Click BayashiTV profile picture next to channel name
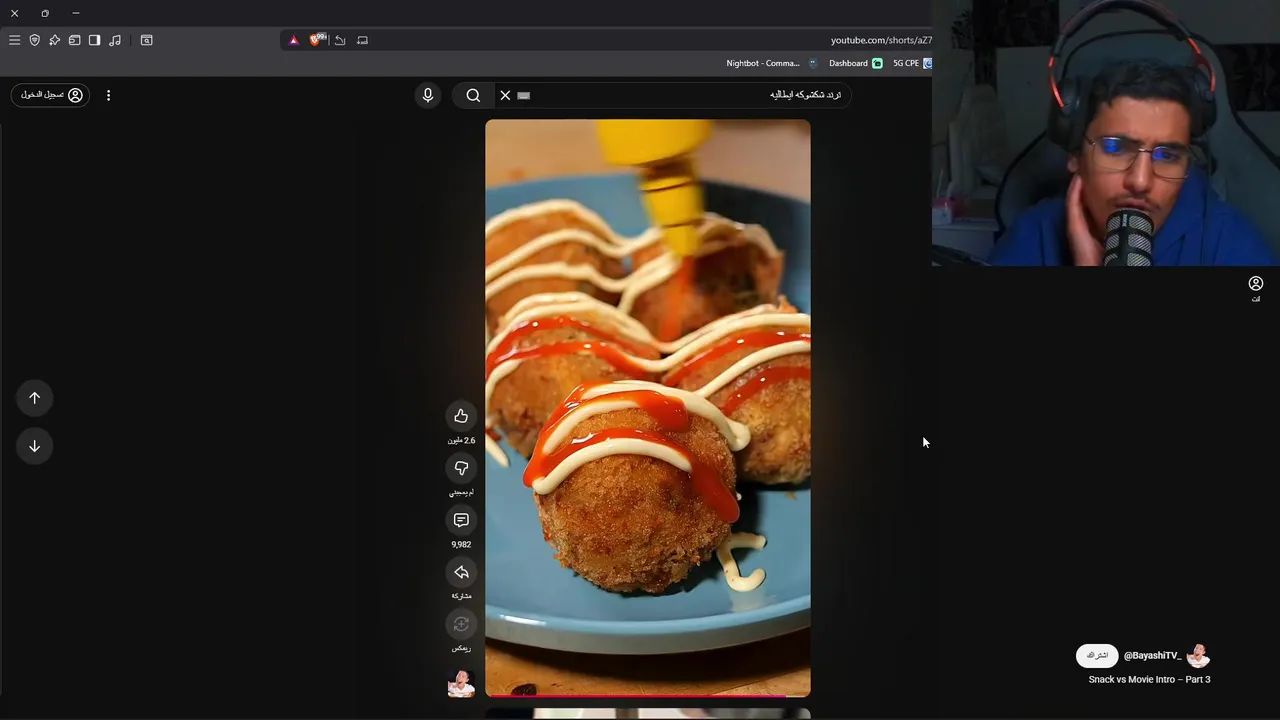 pos(1198,656)
